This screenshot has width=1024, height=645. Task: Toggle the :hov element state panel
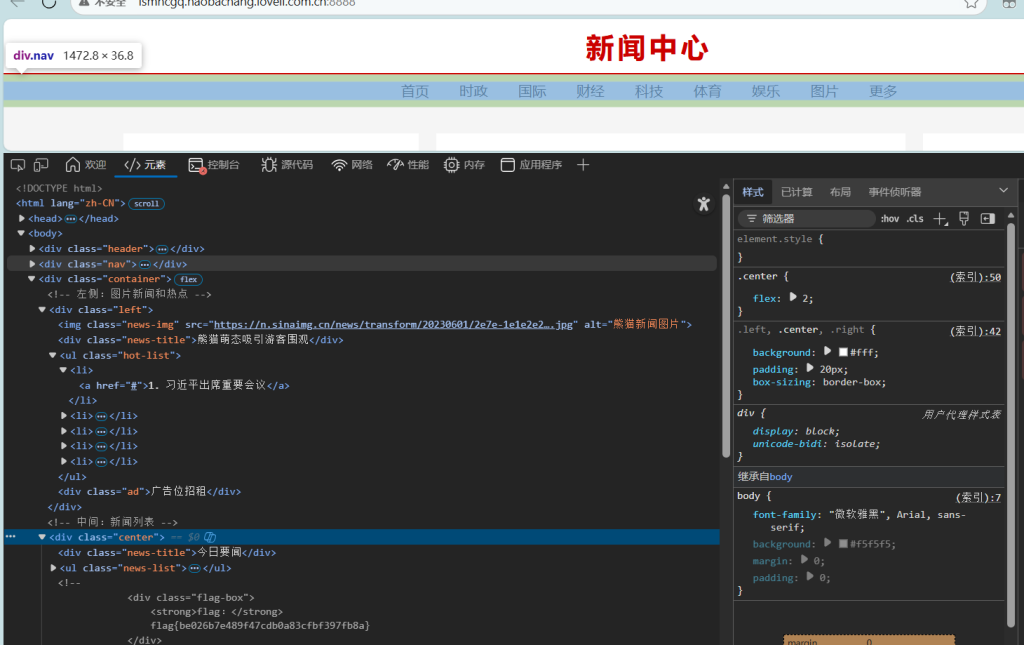click(889, 219)
